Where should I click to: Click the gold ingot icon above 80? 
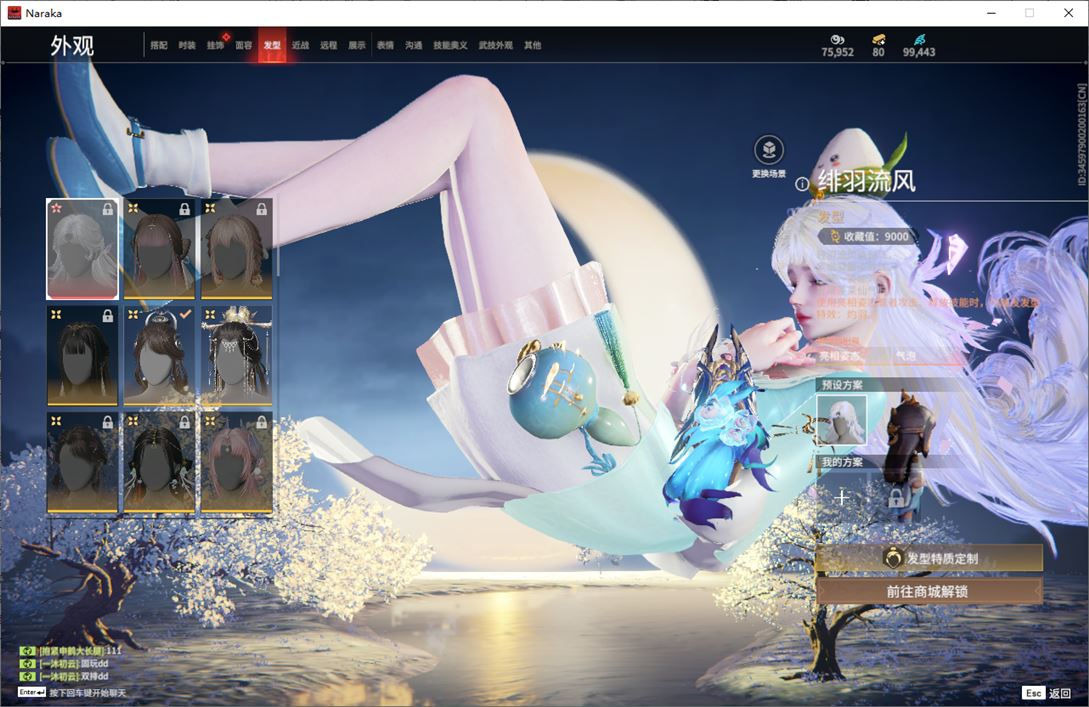(879, 40)
